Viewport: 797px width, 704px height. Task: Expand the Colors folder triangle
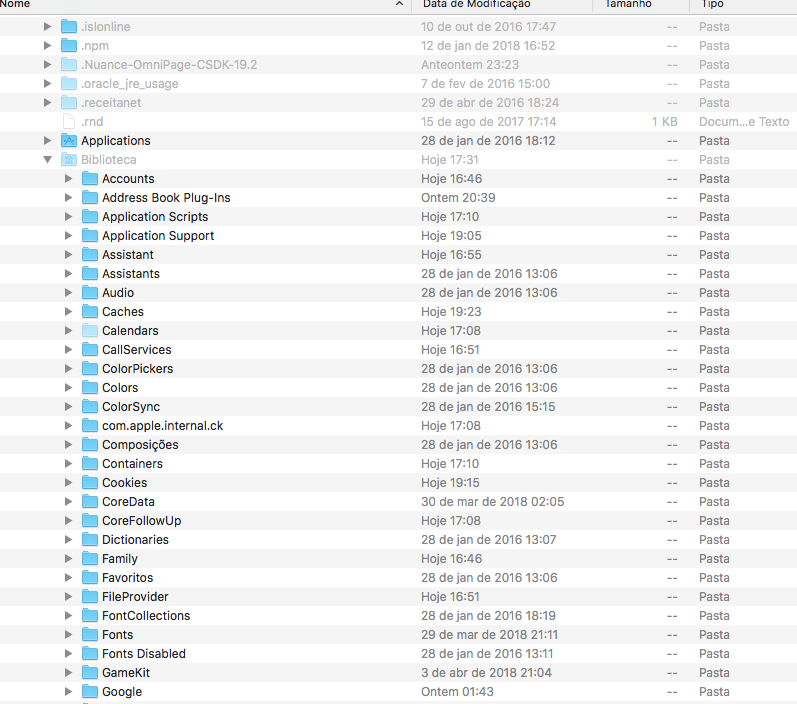(x=68, y=387)
